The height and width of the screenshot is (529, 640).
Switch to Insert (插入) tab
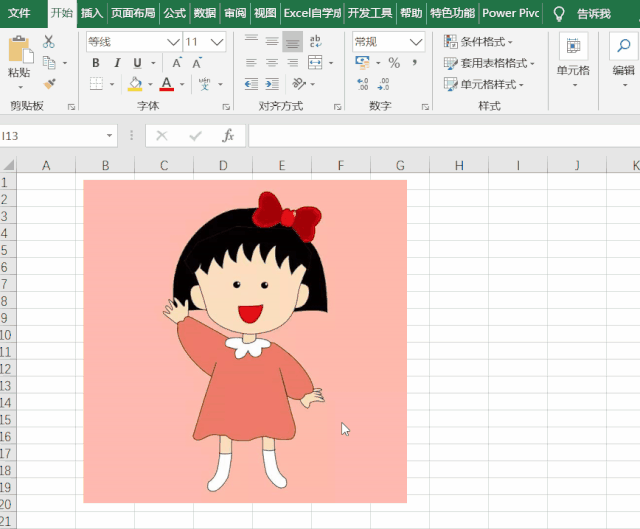click(x=91, y=13)
